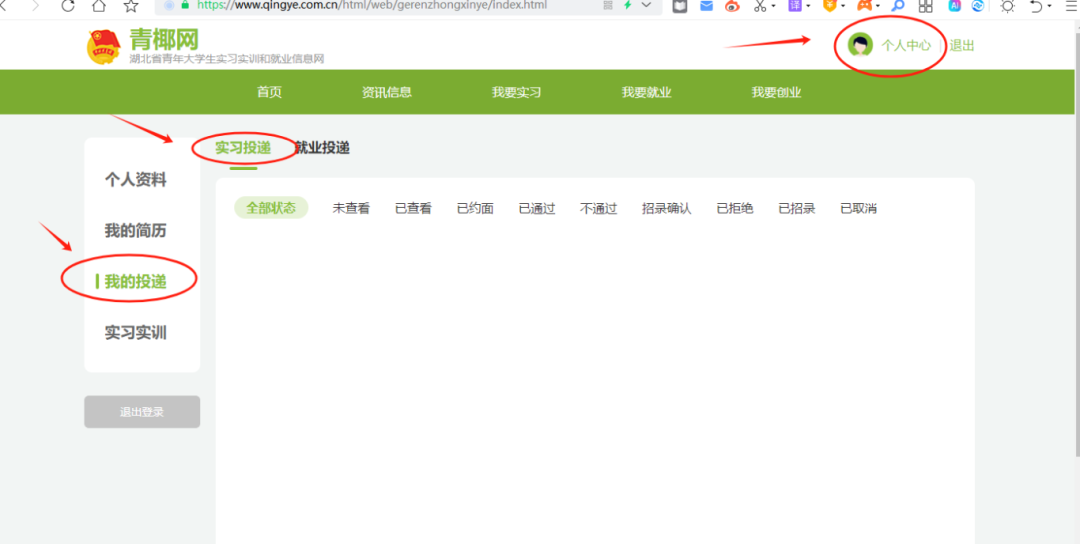The height and width of the screenshot is (544, 1080).
Task: Open the mail envelope extension icon
Action: tap(707, 6)
